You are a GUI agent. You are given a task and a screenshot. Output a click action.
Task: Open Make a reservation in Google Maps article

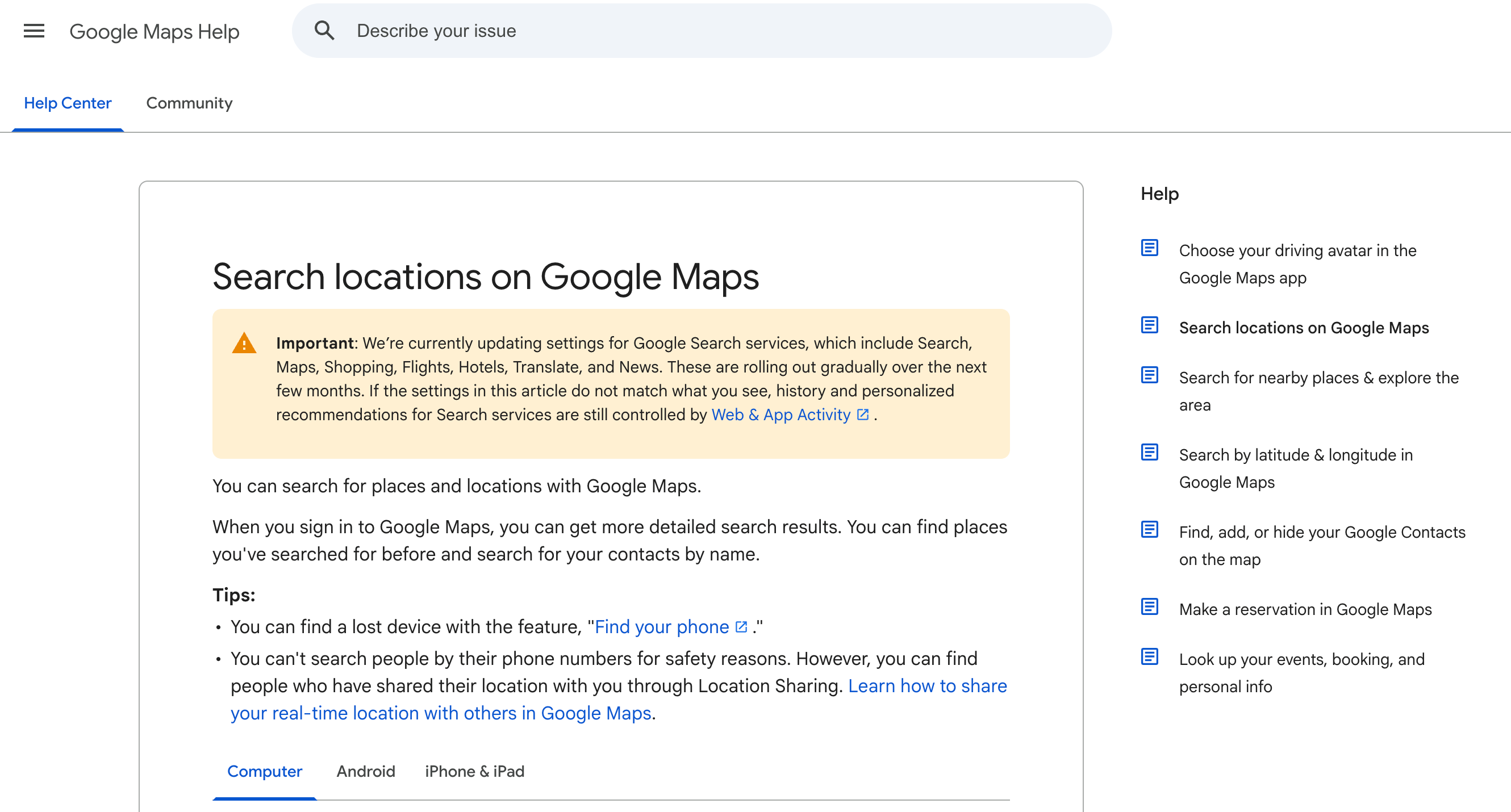click(x=1305, y=609)
